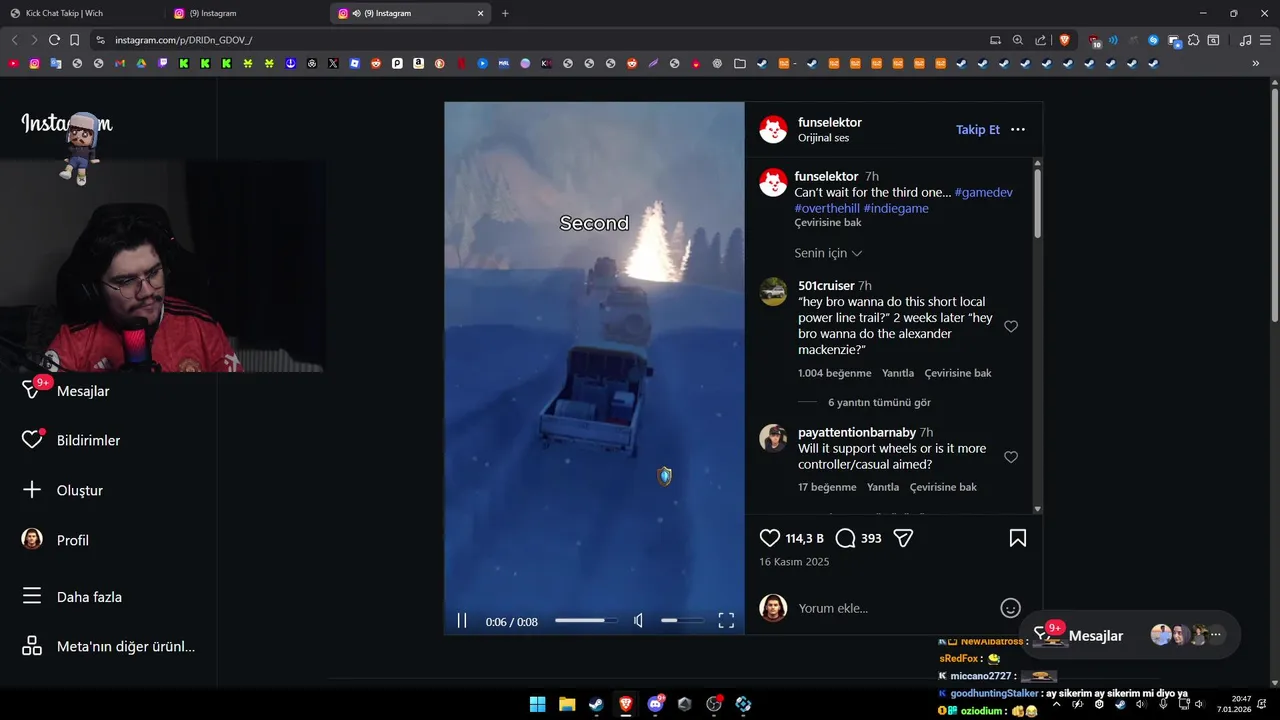
Task: Open the Gmail bookmark
Action: [x=120, y=63]
